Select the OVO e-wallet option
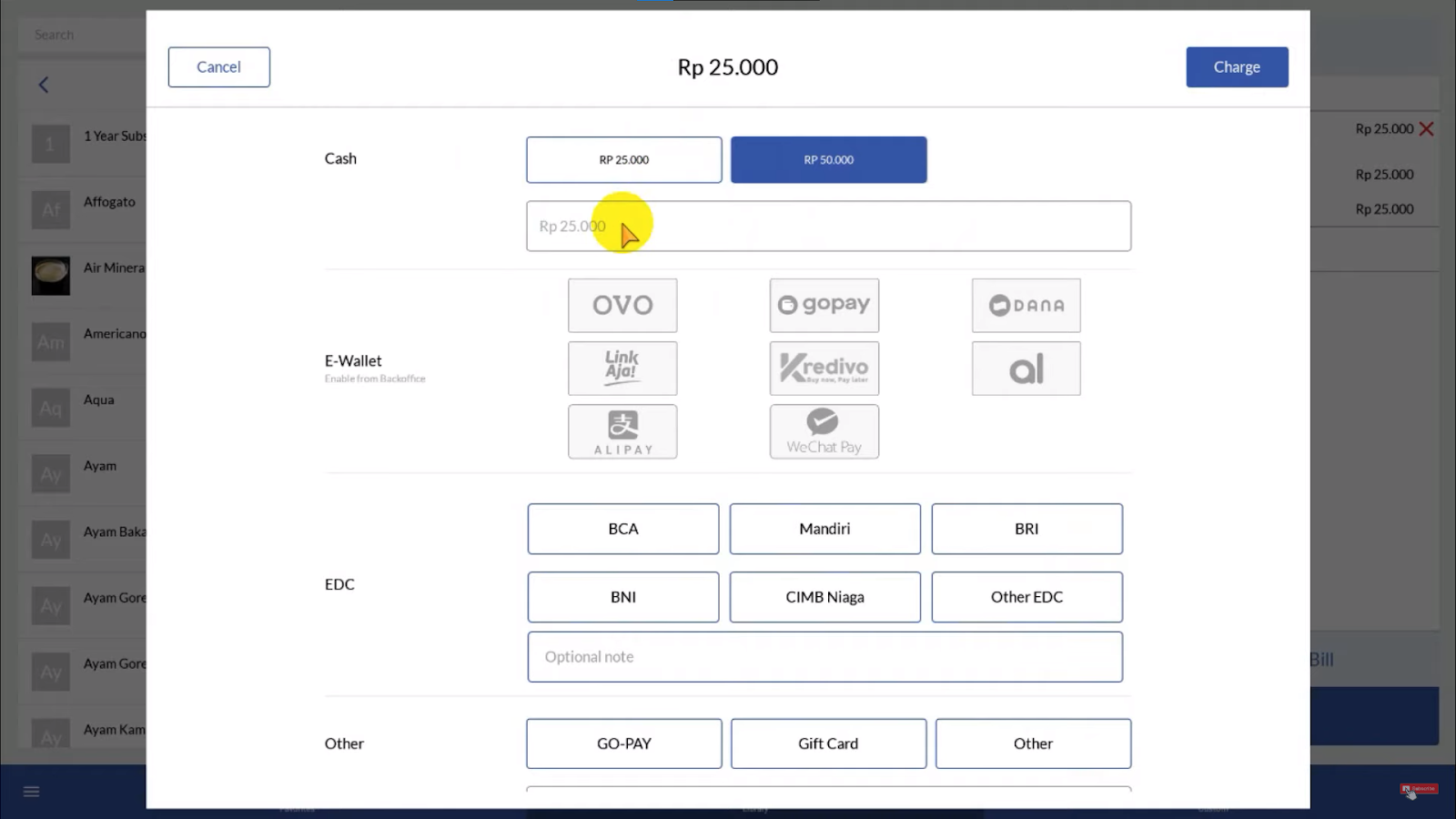Viewport: 1456px width, 819px height. click(x=622, y=305)
